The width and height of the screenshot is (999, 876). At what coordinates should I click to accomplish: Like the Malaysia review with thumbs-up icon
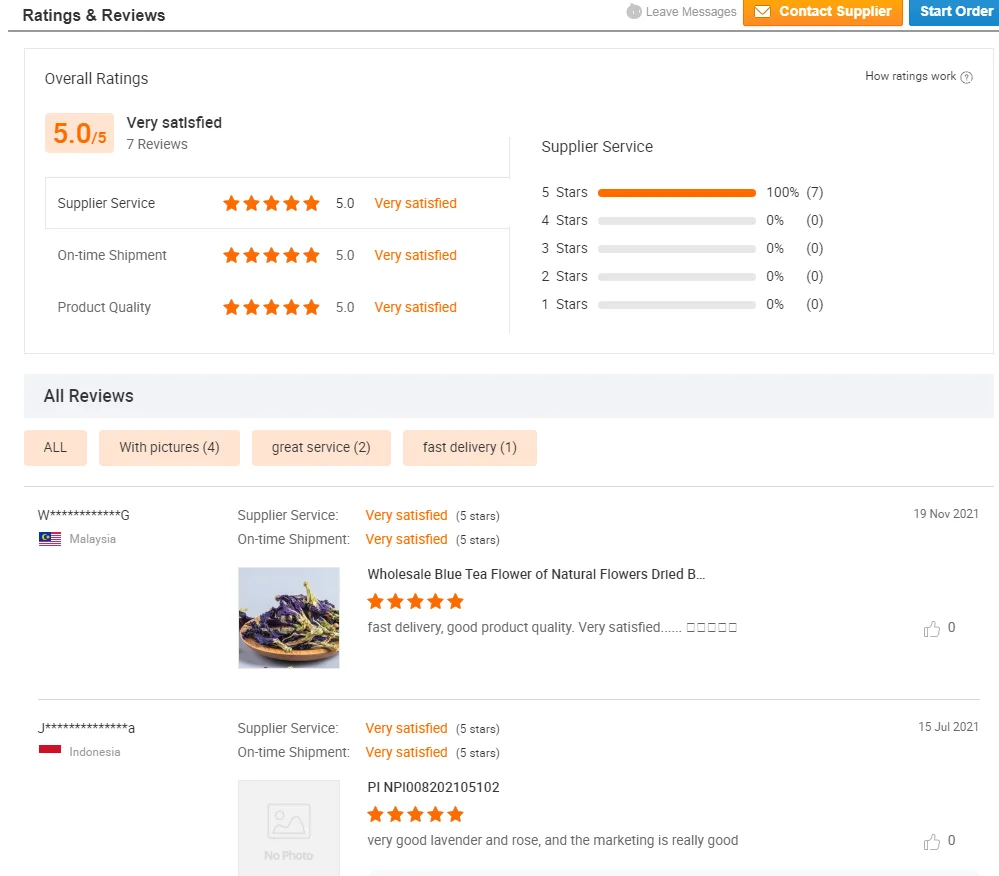(931, 629)
